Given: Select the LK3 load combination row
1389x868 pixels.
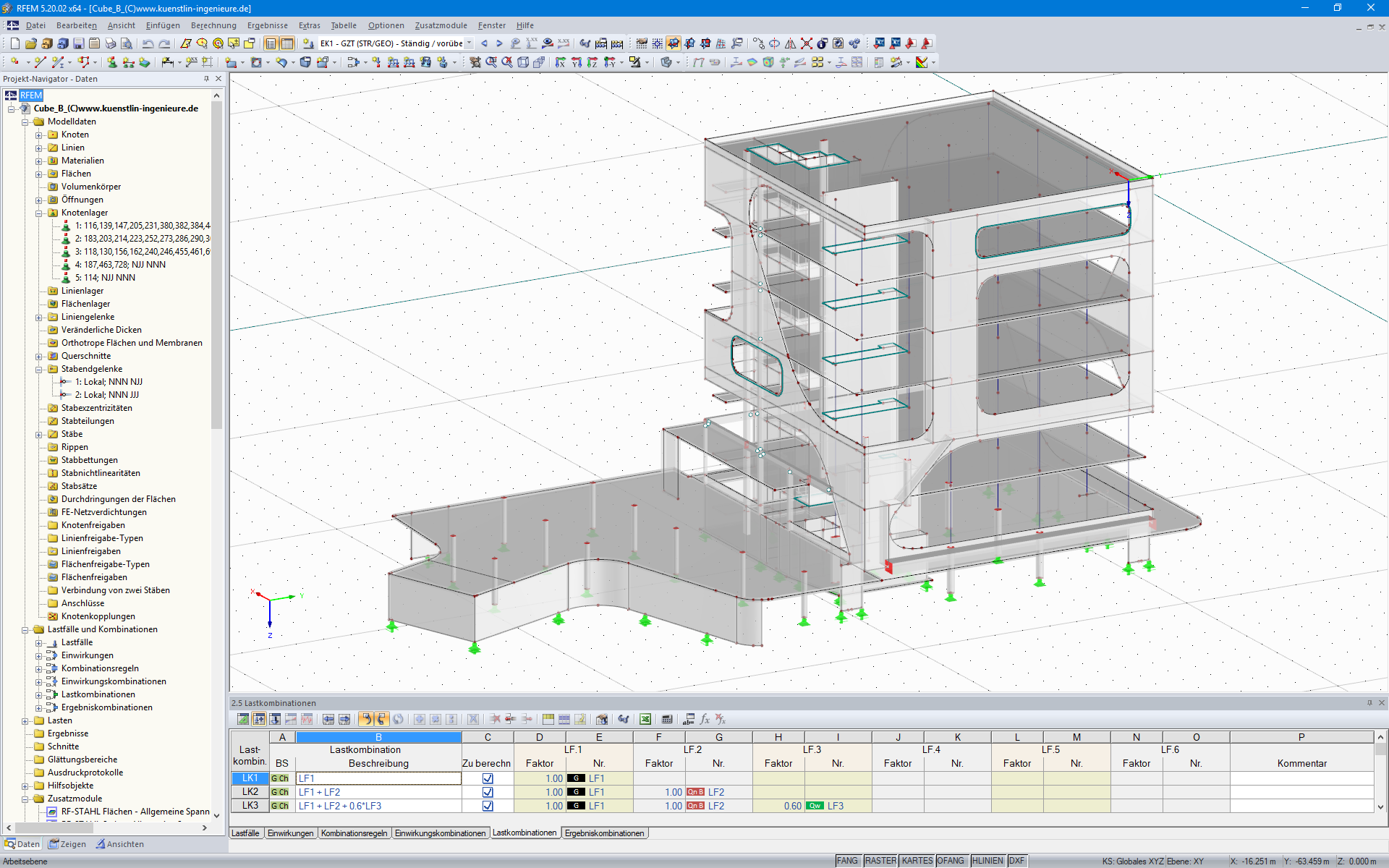Looking at the screenshot, I should 249,805.
